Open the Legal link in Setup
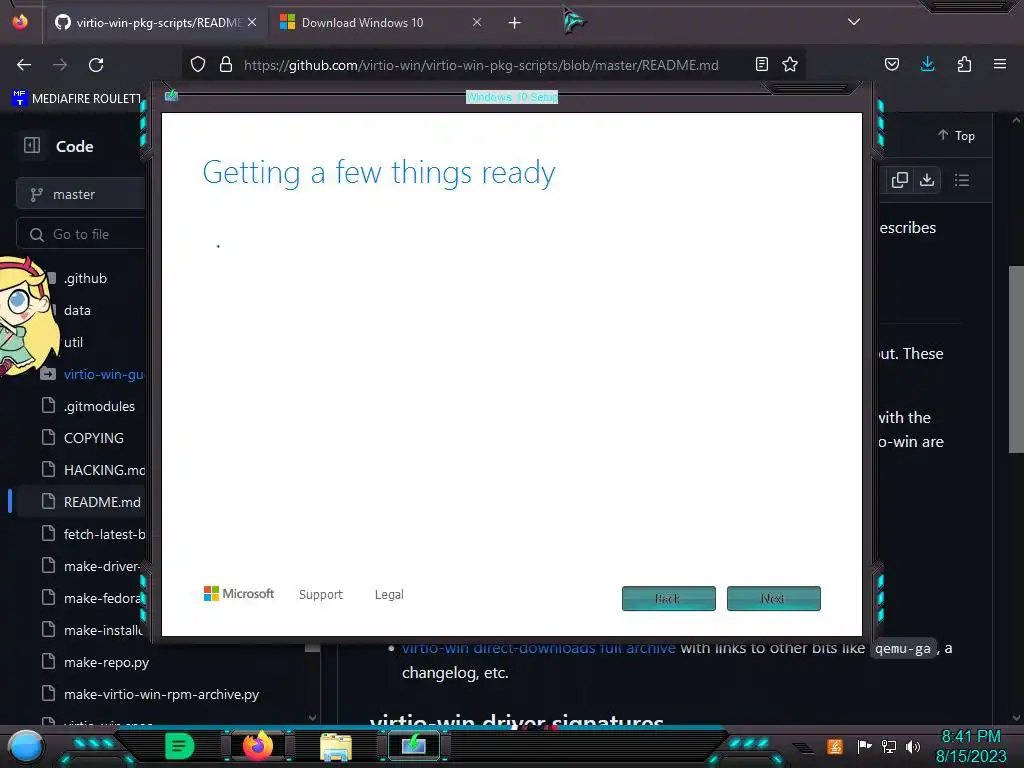Image resolution: width=1024 pixels, height=768 pixels. 389,594
